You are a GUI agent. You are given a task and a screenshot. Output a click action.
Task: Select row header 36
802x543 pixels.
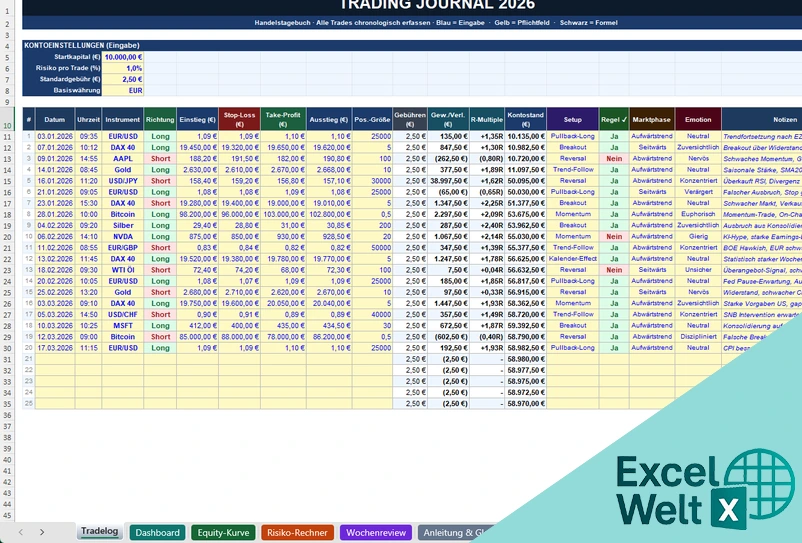tap(8, 415)
